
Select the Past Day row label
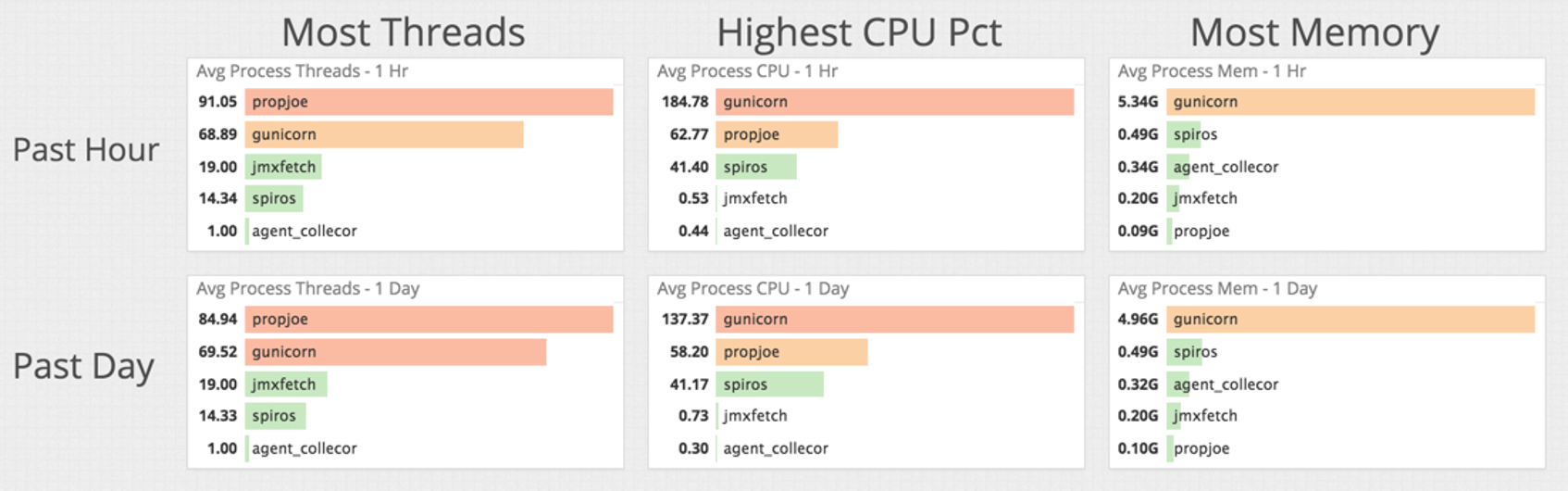pyautogui.click(x=83, y=367)
